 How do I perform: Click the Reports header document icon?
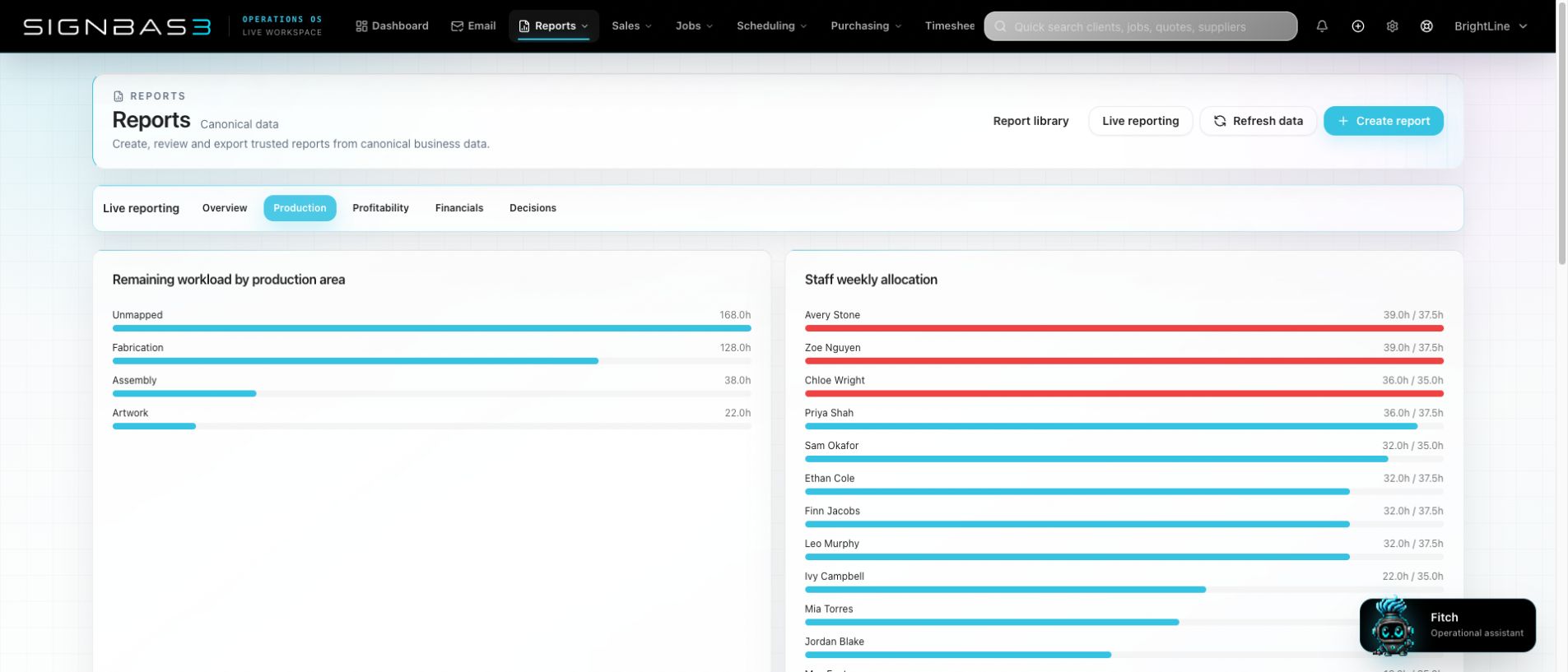(x=118, y=96)
